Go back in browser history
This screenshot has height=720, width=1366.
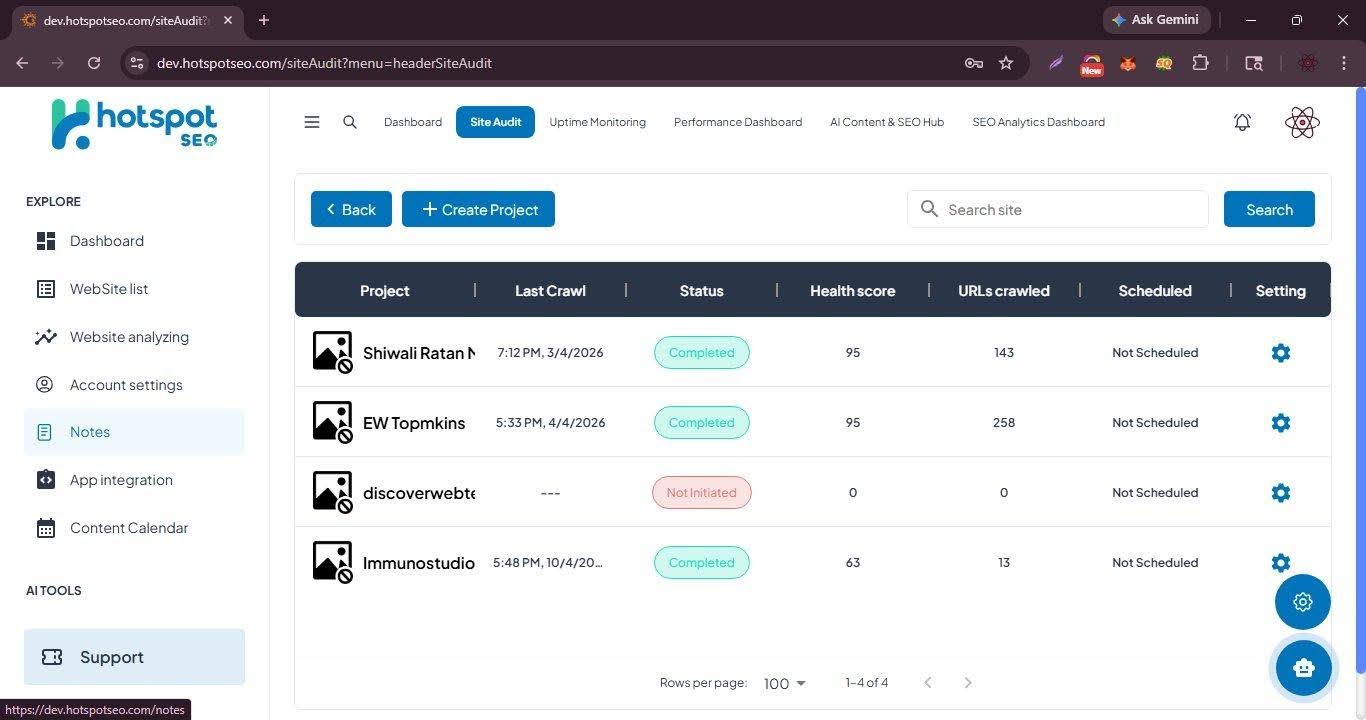pos(22,63)
